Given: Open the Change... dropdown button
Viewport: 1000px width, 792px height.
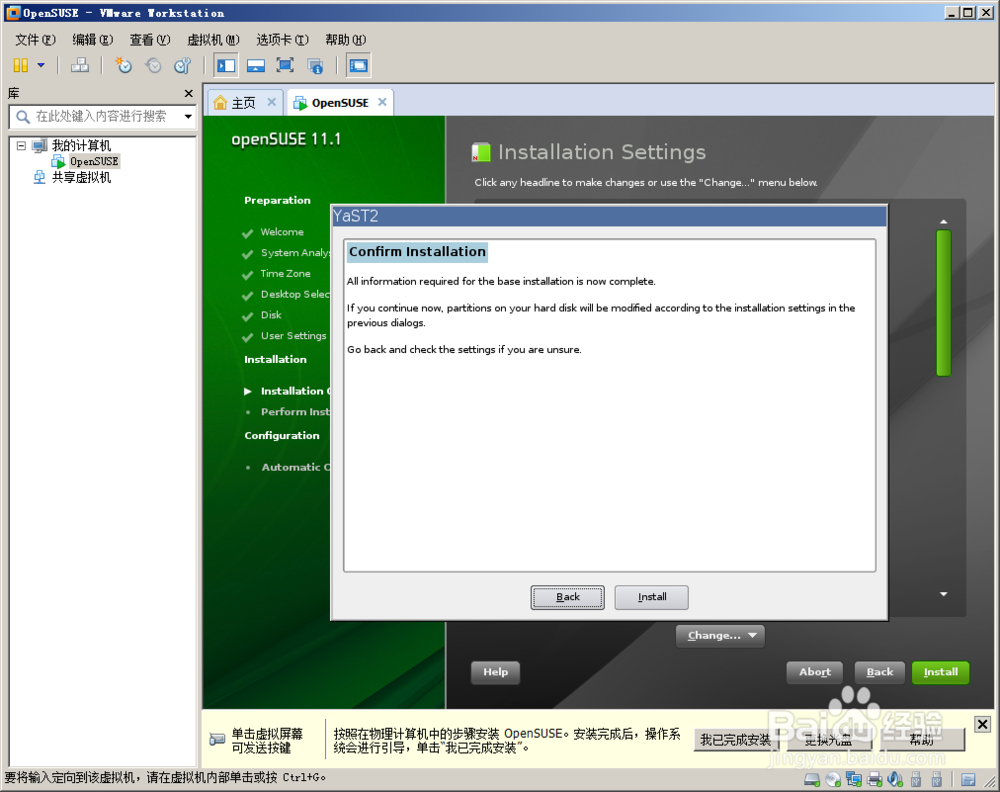Looking at the screenshot, I should (720, 636).
